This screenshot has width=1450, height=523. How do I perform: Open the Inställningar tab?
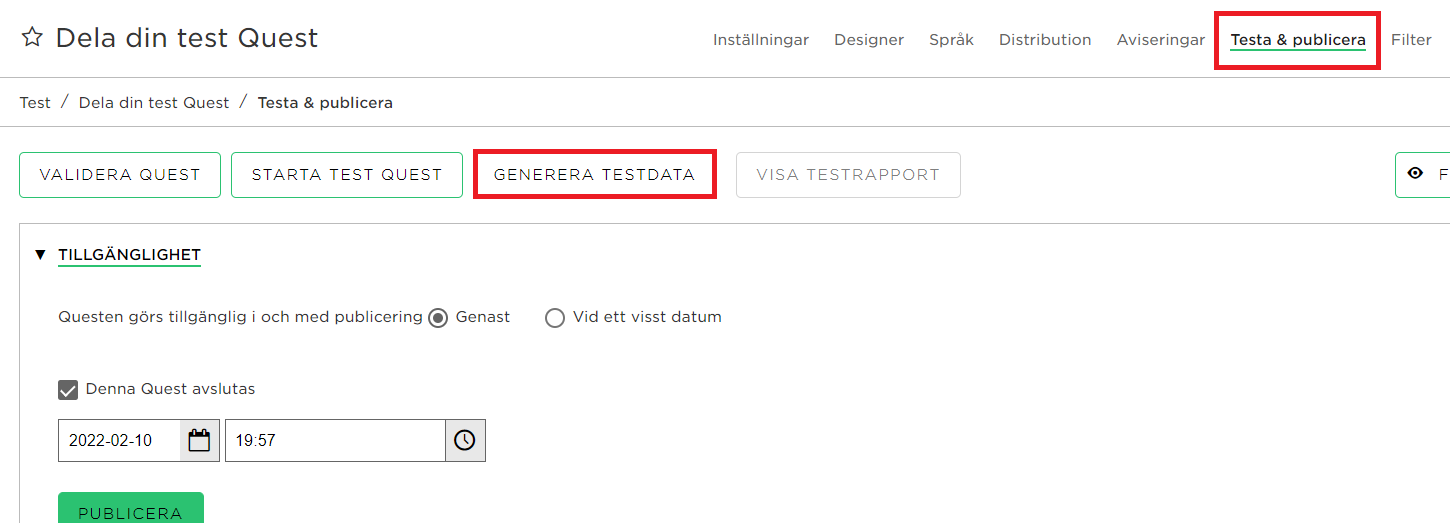point(761,40)
